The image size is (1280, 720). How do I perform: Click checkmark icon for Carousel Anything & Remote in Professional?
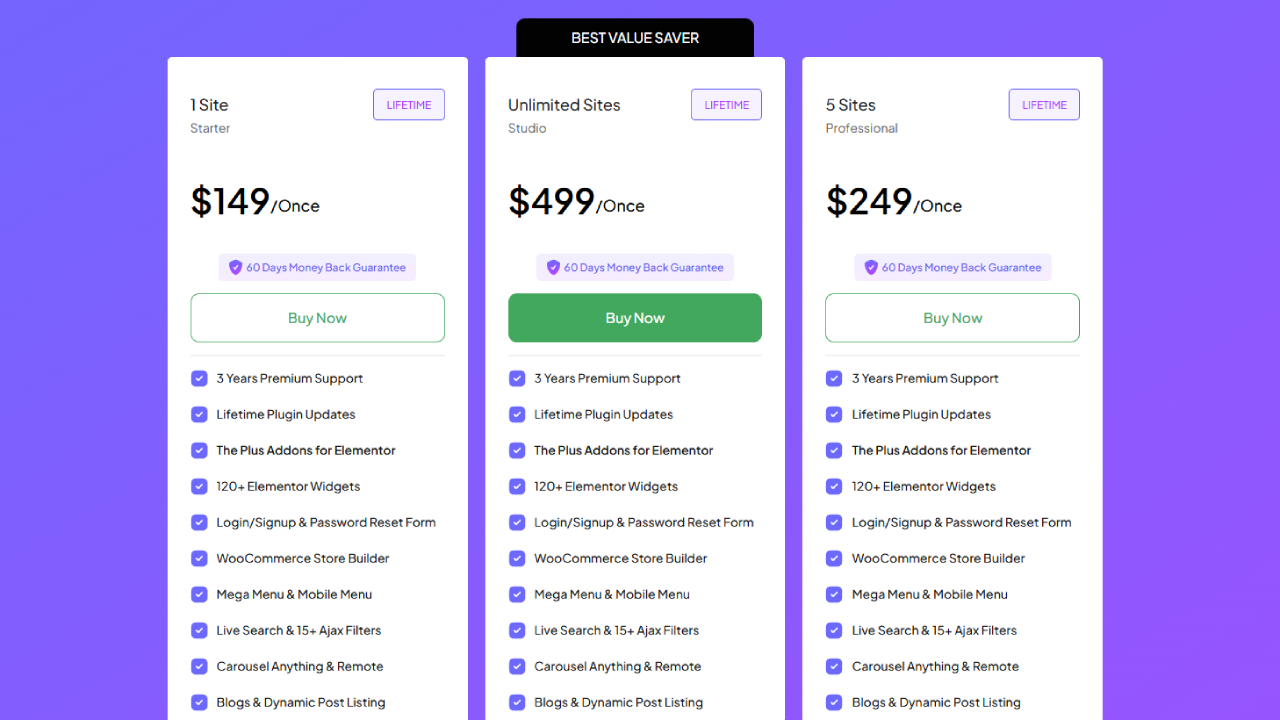pyautogui.click(x=834, y=666)
